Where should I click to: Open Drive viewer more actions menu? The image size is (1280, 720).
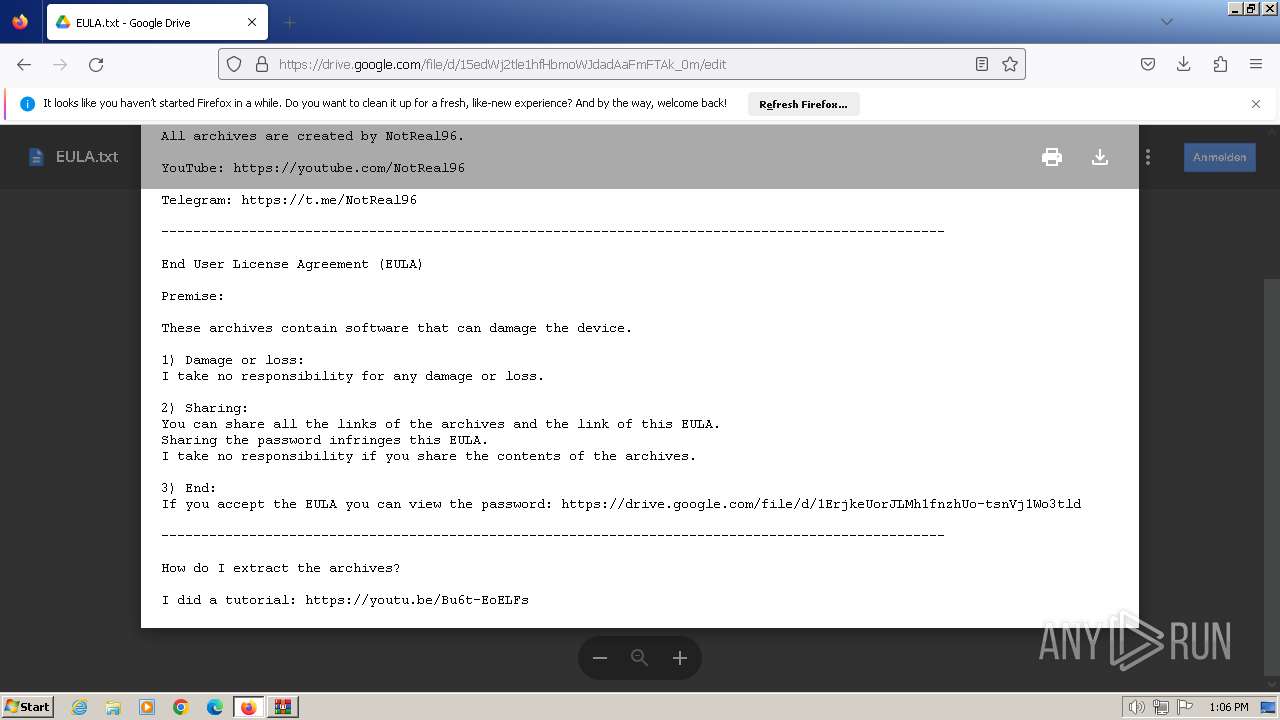tap(1148, 157)
